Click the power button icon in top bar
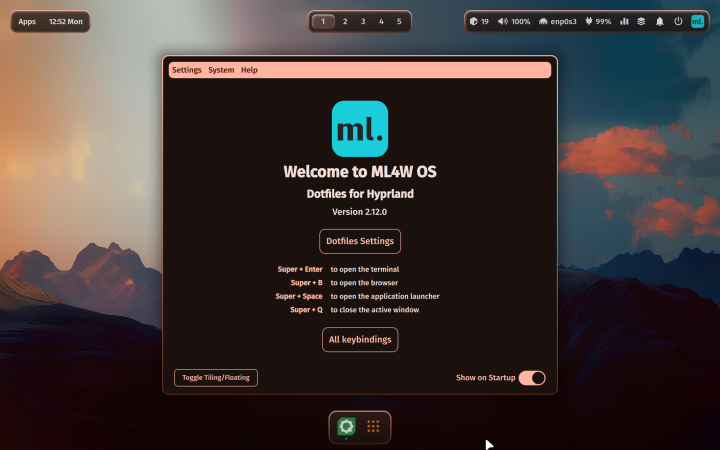 click(678, 22)
